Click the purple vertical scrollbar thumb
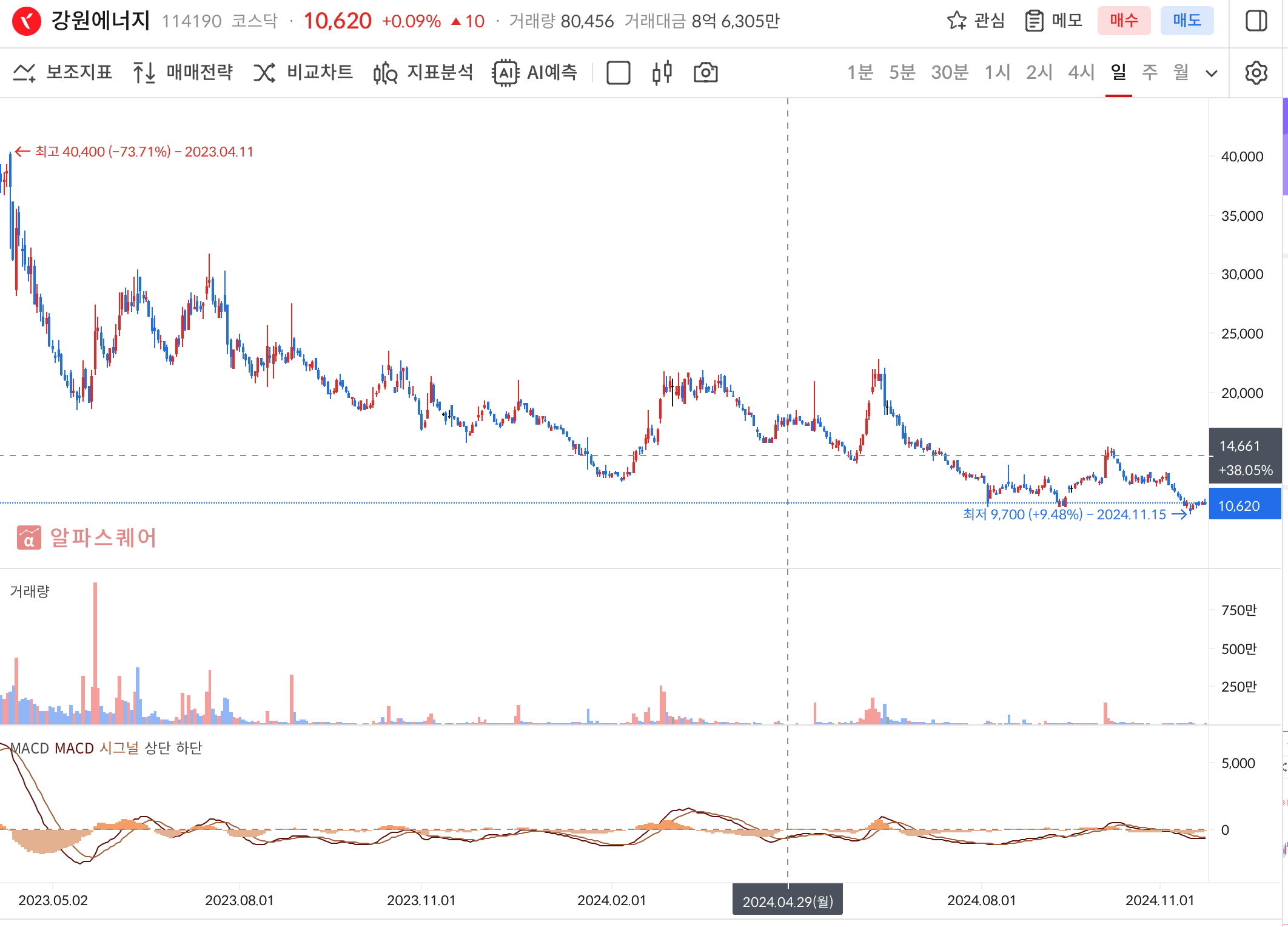This screenshot has width=1288, height=927. point(1285,147)
